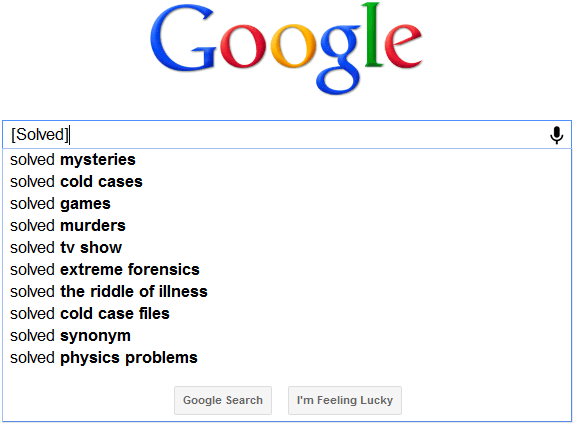Click the microphone voice search icon
The width and height of the screenshot is (575, 425).
[x=556, y=135]
